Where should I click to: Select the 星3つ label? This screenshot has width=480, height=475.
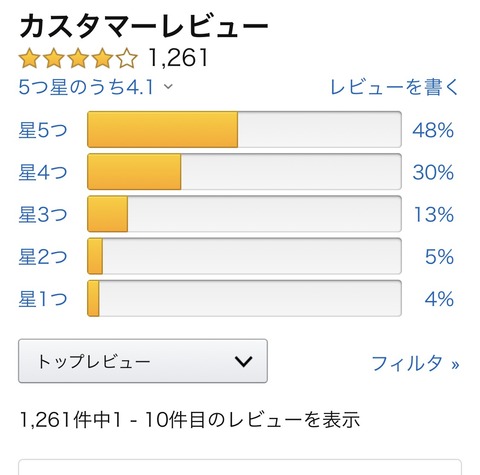(43, 214)
